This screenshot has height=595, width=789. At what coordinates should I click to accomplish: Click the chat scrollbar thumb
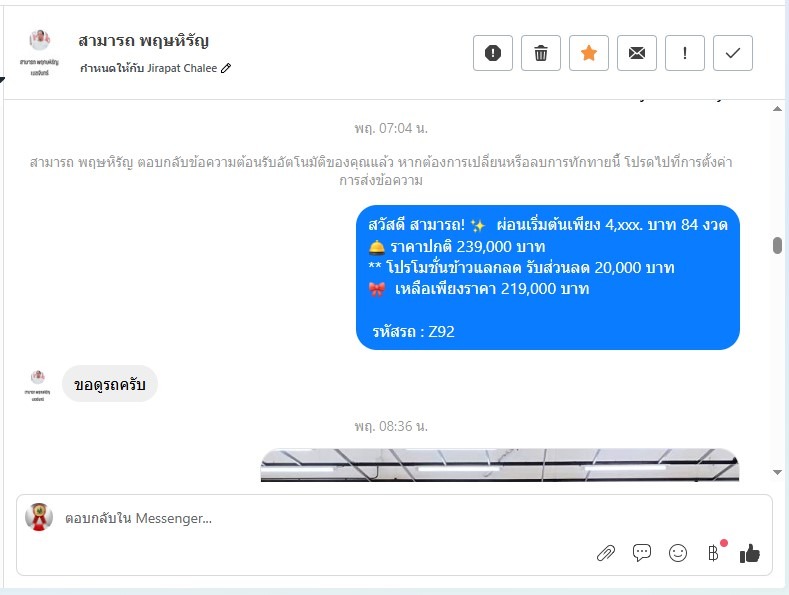(x=777, y=246)
